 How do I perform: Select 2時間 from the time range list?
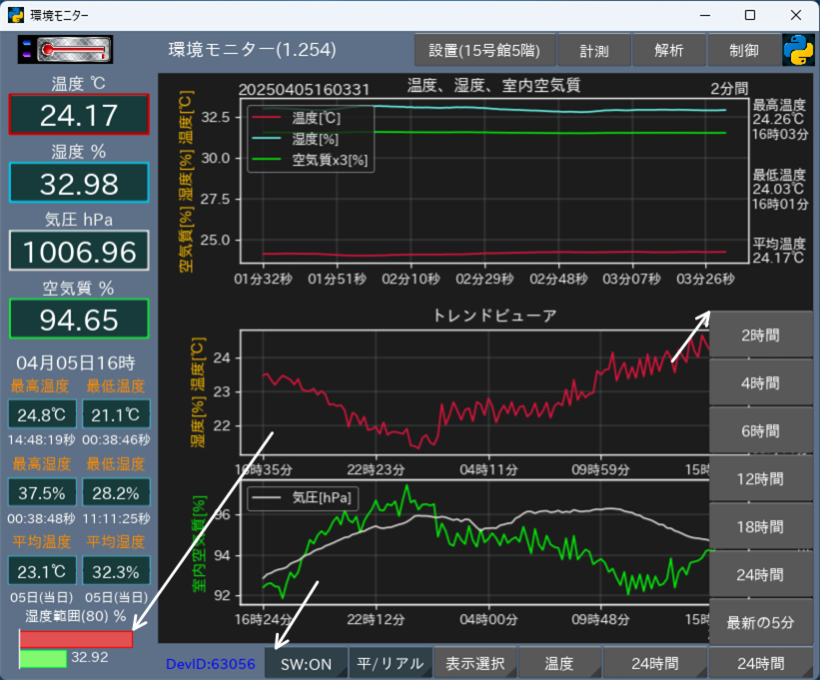pyautogui.click(x=760, y=335)
